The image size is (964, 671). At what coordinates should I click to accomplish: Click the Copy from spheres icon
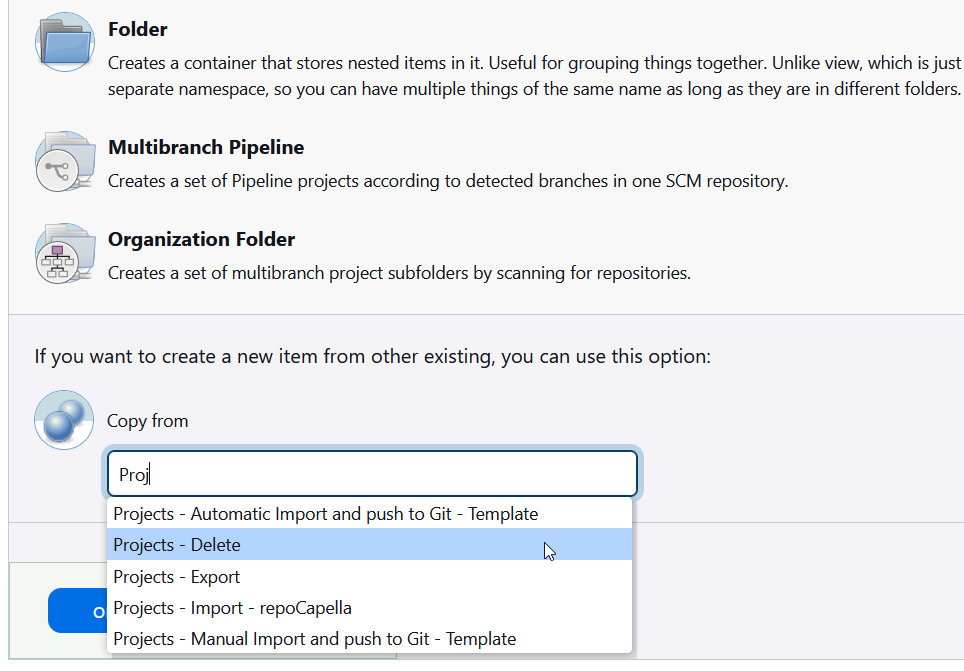tap(64, 420)
